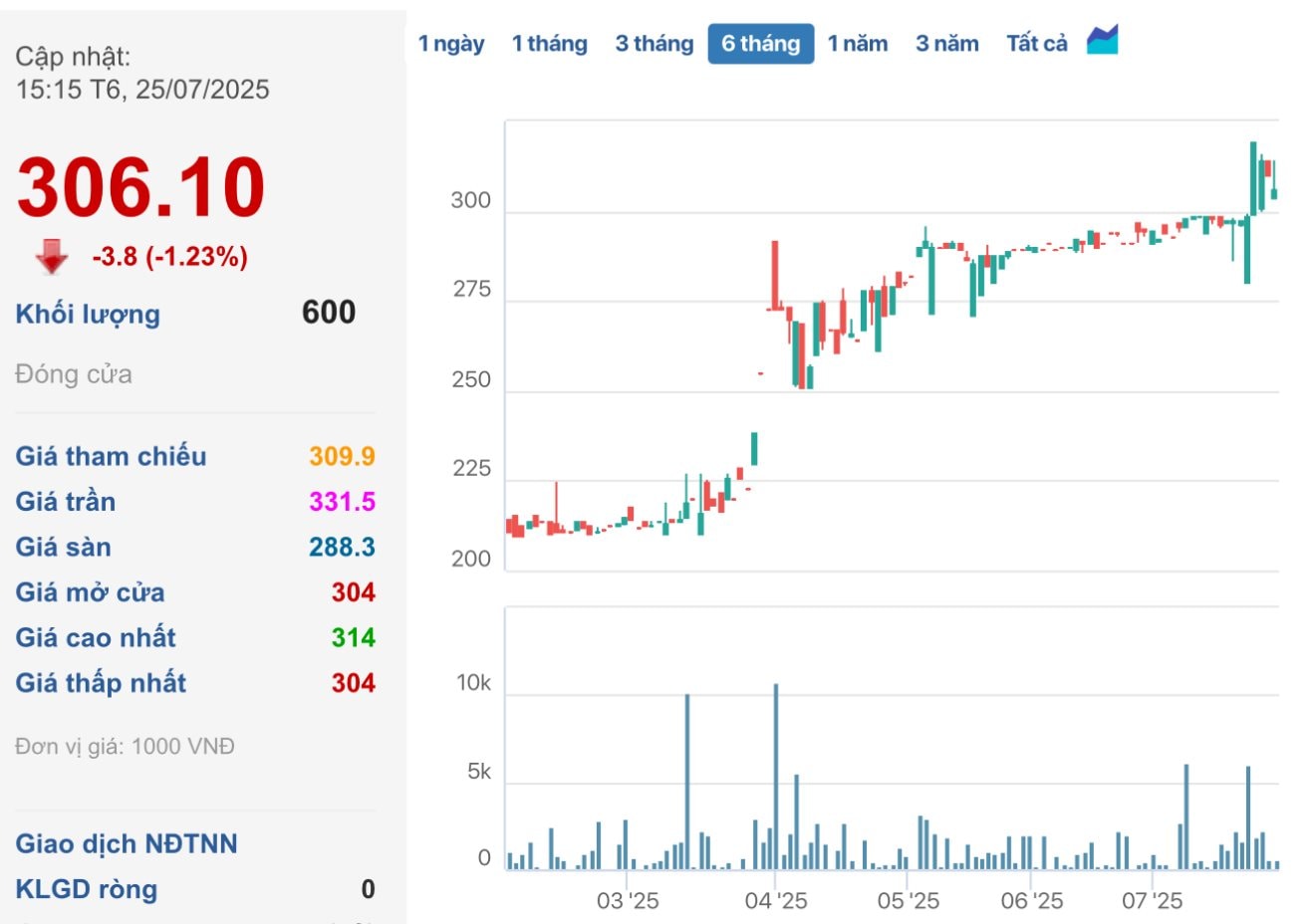The width and height of the screenshot is (1315, 924).
Task: Click the KLGD ròng label
Action: (87, 889)
